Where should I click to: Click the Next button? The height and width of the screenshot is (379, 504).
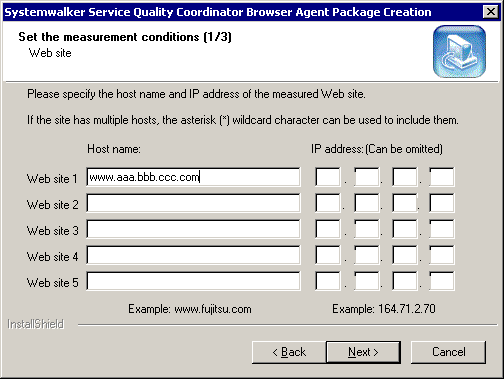tap(363, 352)
